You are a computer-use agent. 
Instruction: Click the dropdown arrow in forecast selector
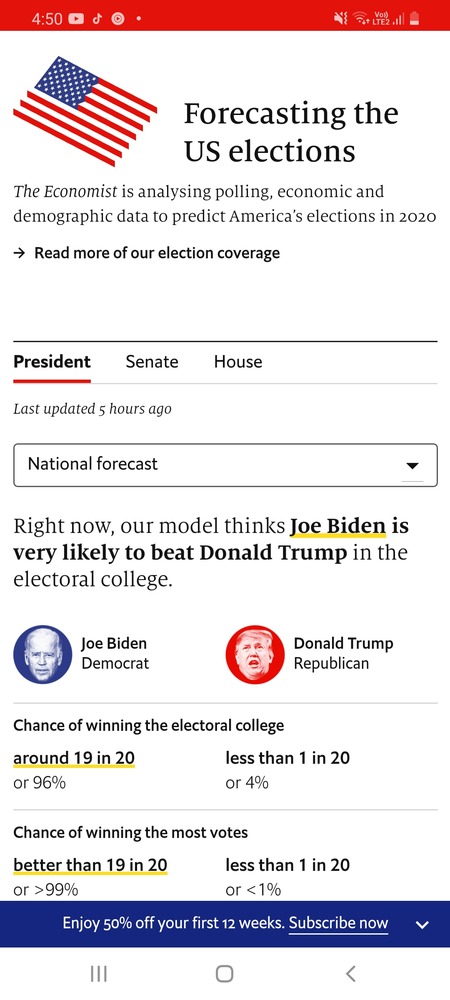pos(412,466)
